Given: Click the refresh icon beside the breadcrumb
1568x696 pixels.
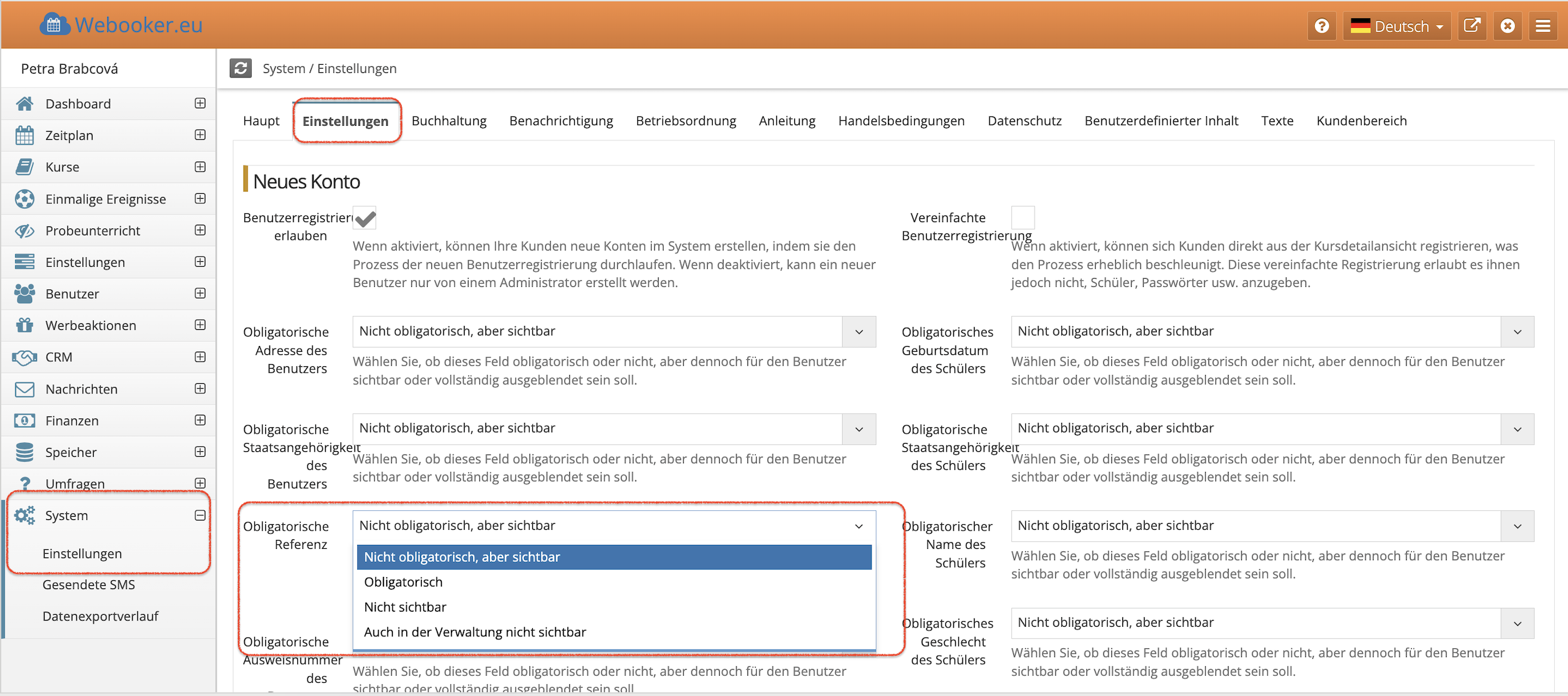Looking at the screenshot, I should tap(241, 68).
